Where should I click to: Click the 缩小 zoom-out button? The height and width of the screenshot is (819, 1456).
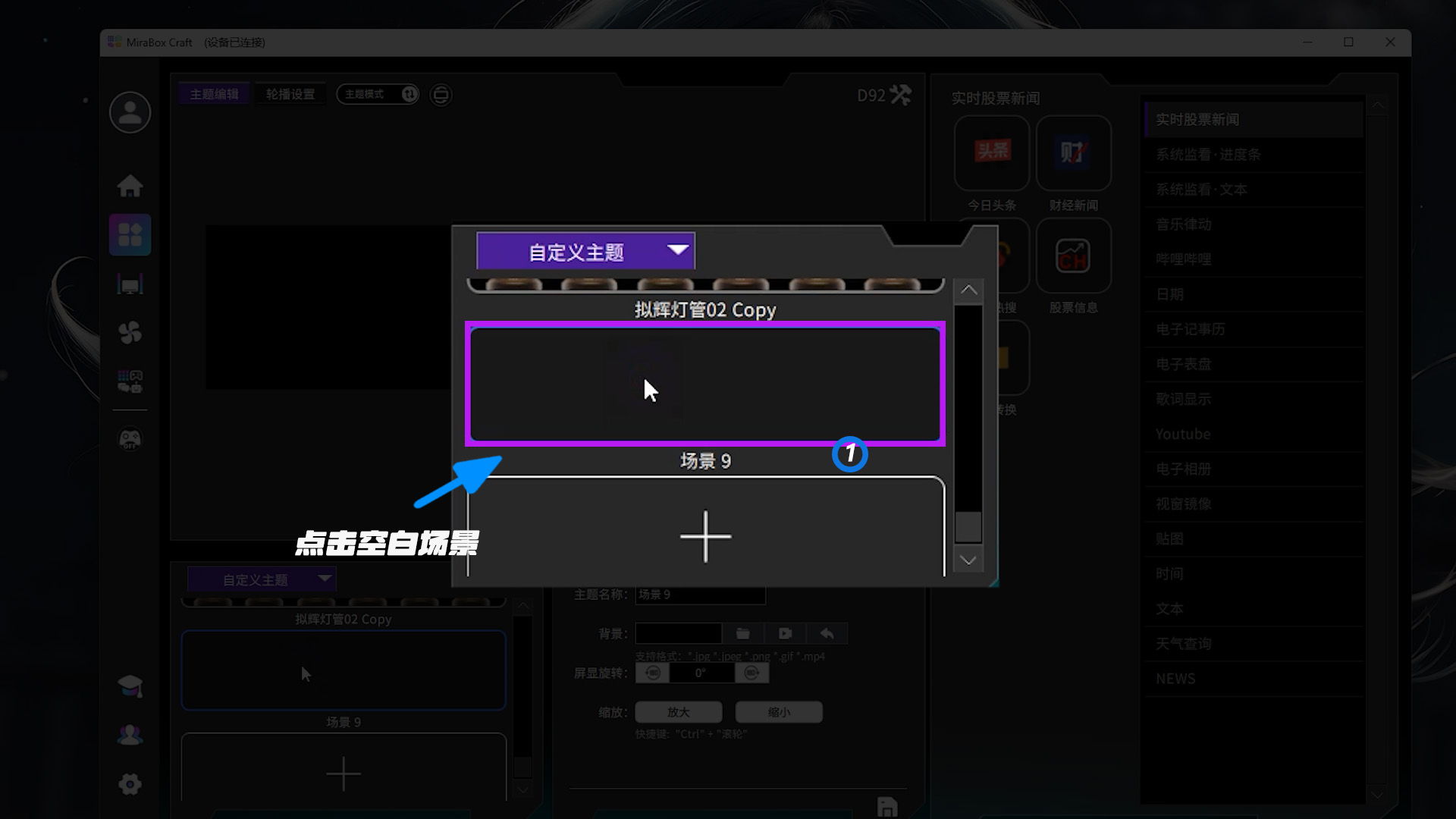(778, 712)
